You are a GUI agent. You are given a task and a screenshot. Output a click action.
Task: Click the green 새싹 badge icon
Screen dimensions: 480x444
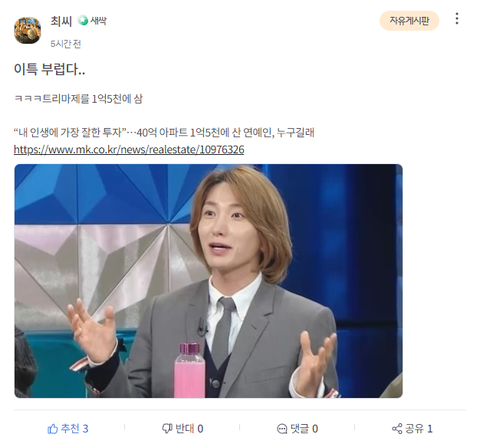pyautogui.click(x=83, y=21)
